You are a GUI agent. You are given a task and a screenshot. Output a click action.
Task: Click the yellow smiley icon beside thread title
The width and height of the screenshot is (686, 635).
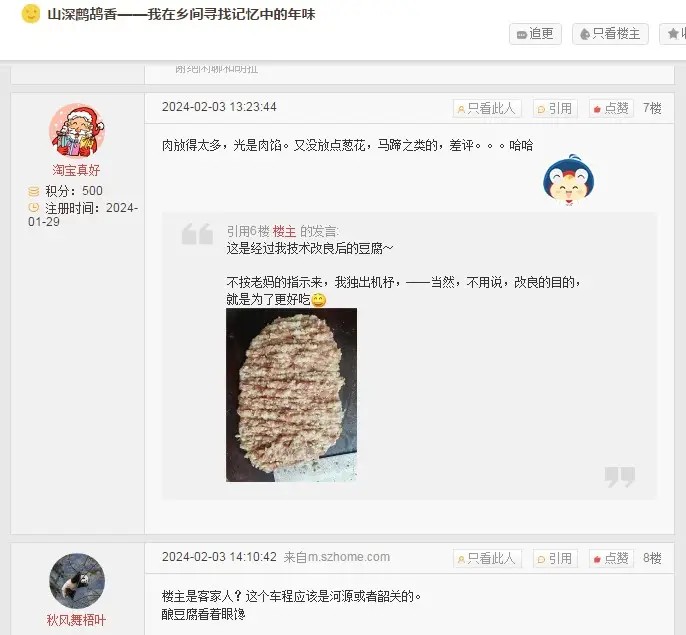click(x=31, y=14)
